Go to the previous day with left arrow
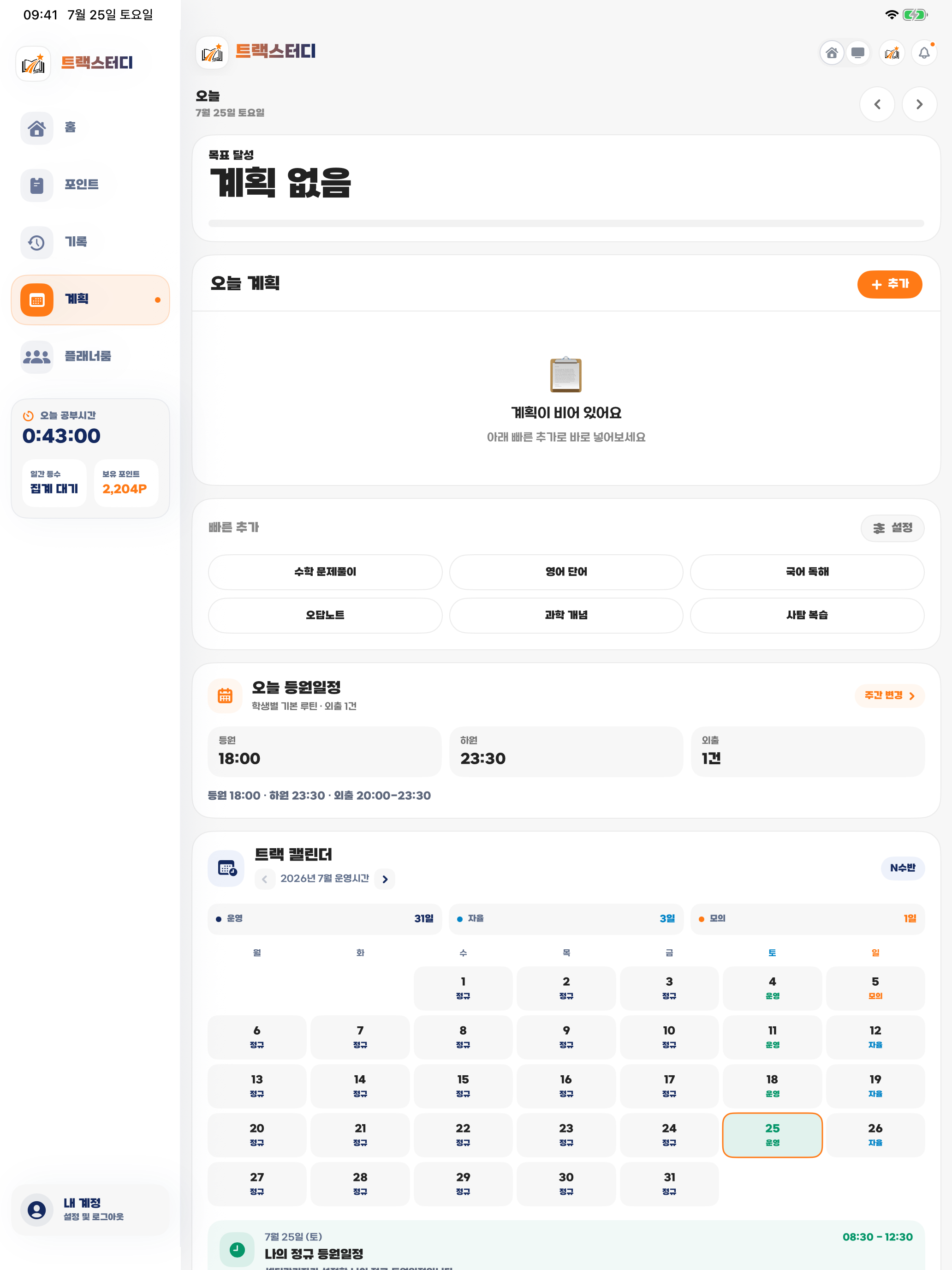The height and width of the screenshot is (1270, 952). (x=877, y=104)
